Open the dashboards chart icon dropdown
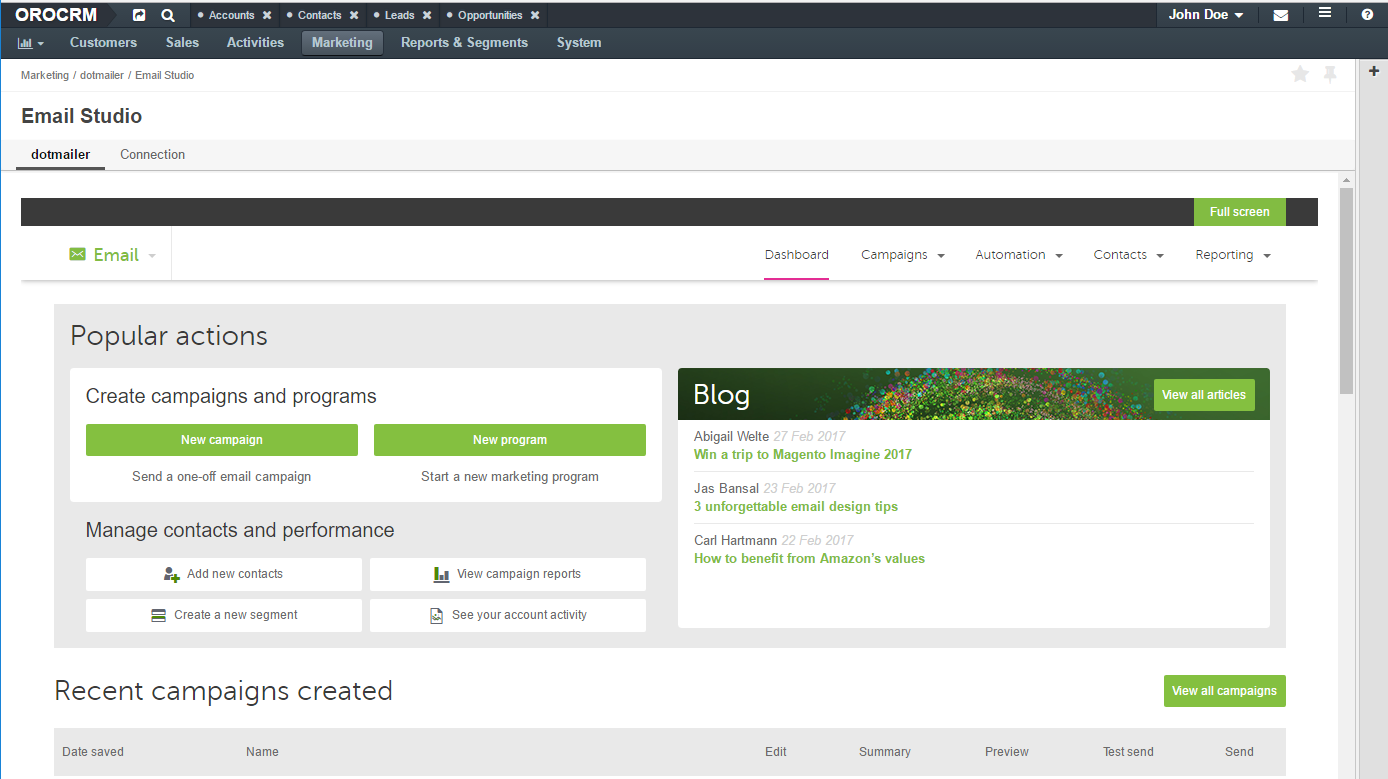The width and height of the screenshot is (1388, 779). [x=31, y=43]
